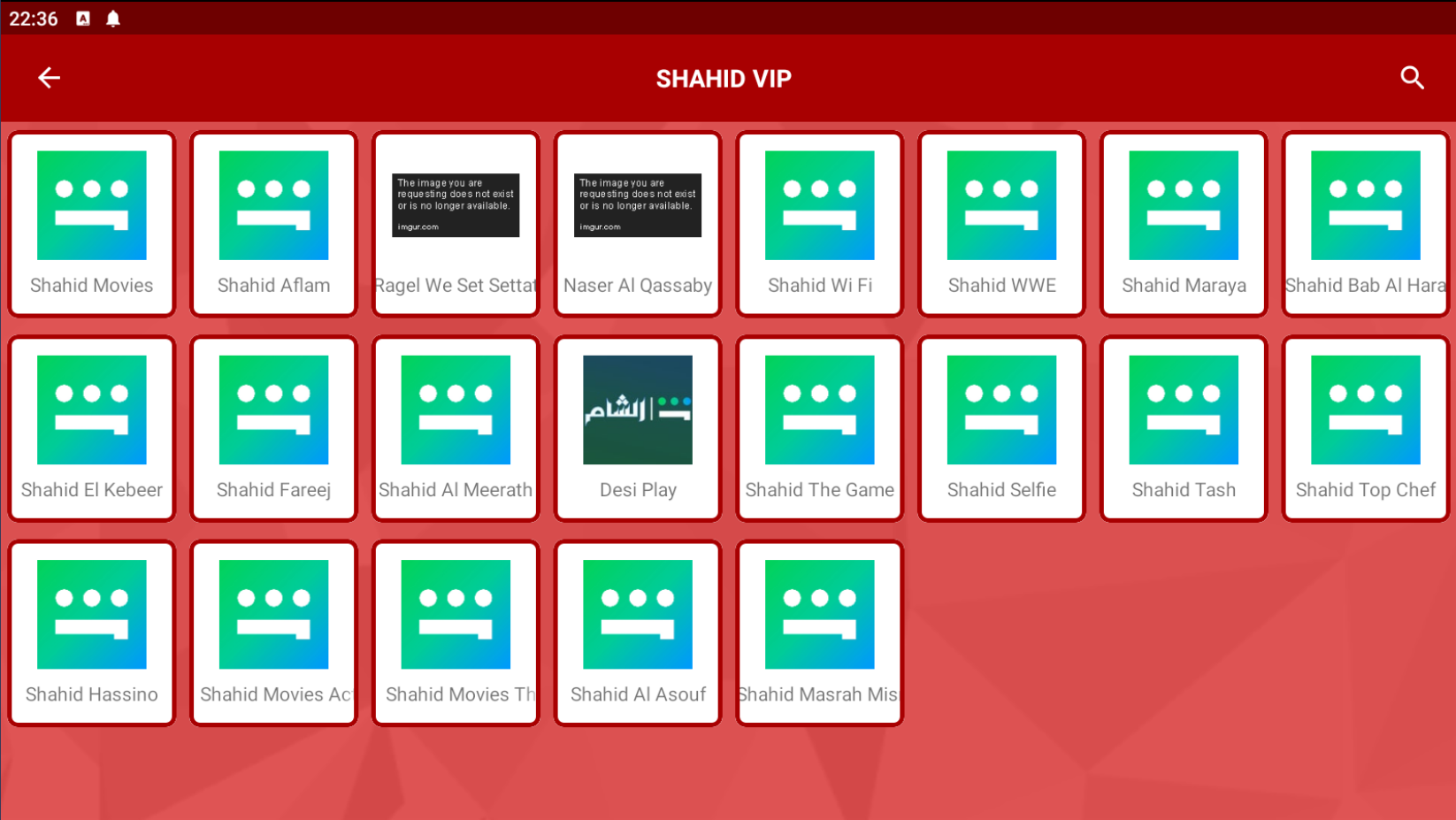Screen dimensions: 1456x820
Task: Go back using the arrow icon
Action: [x=49, y=78]
